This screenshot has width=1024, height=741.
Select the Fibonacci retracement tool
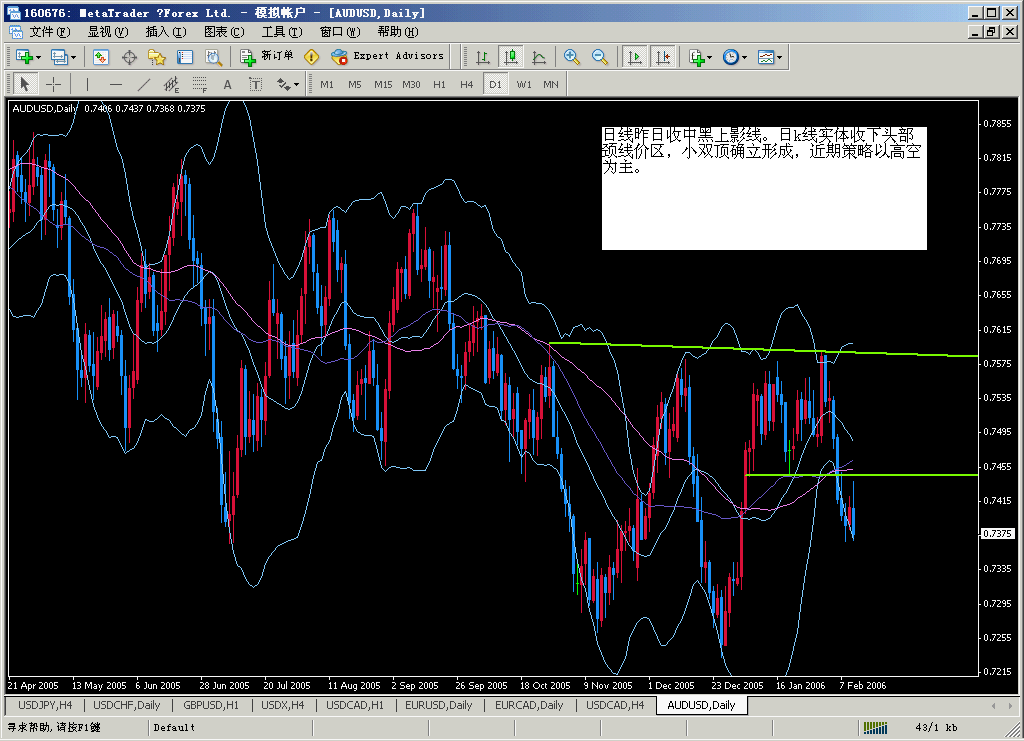[199, 84]
